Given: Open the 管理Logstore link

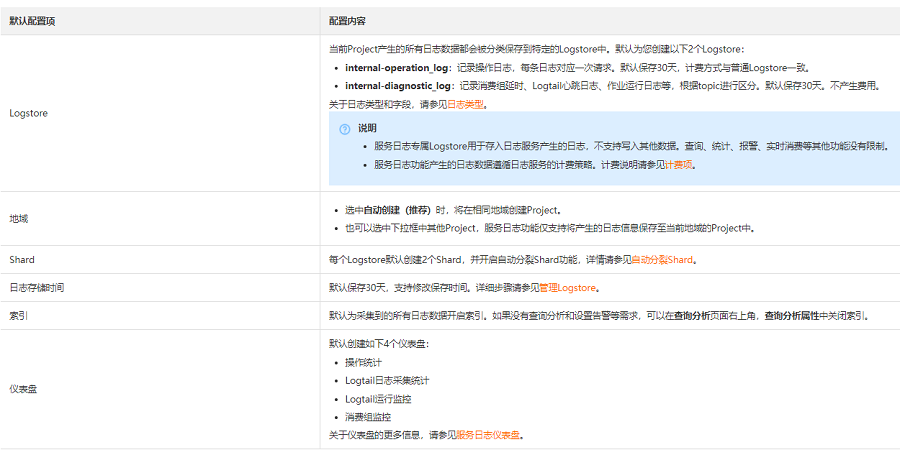Looking at the screenshot, I should (x=568, y=287).
